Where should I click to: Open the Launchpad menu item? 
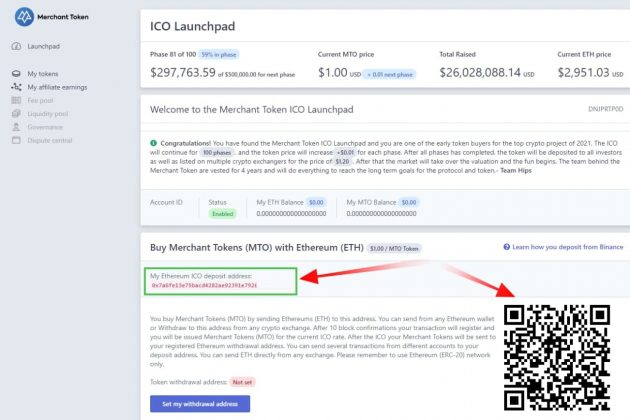(43, 46)
